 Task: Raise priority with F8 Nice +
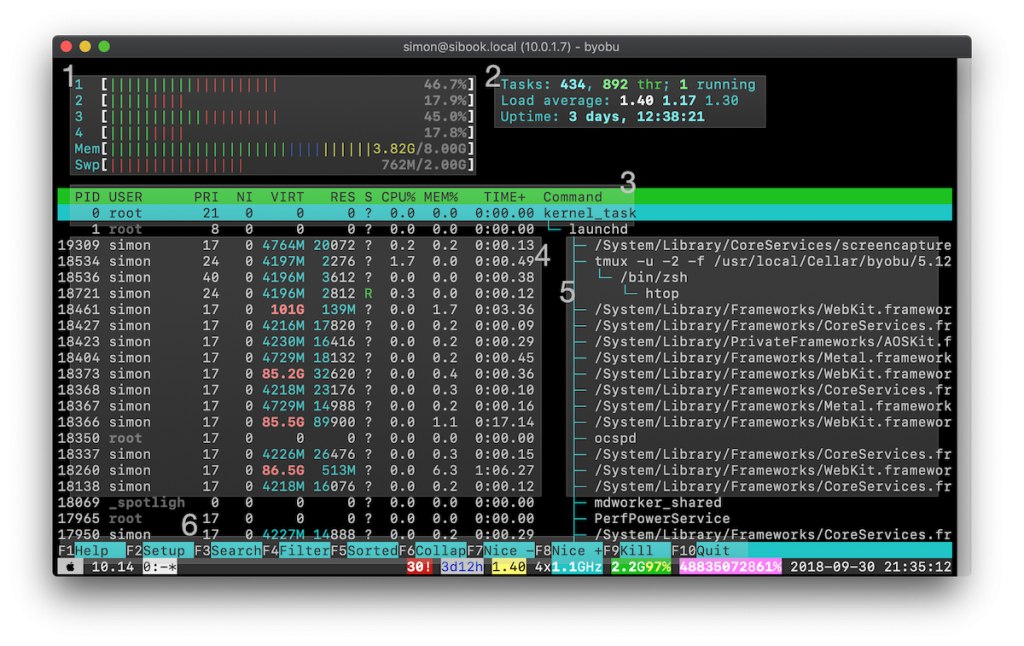click(569, 551)
